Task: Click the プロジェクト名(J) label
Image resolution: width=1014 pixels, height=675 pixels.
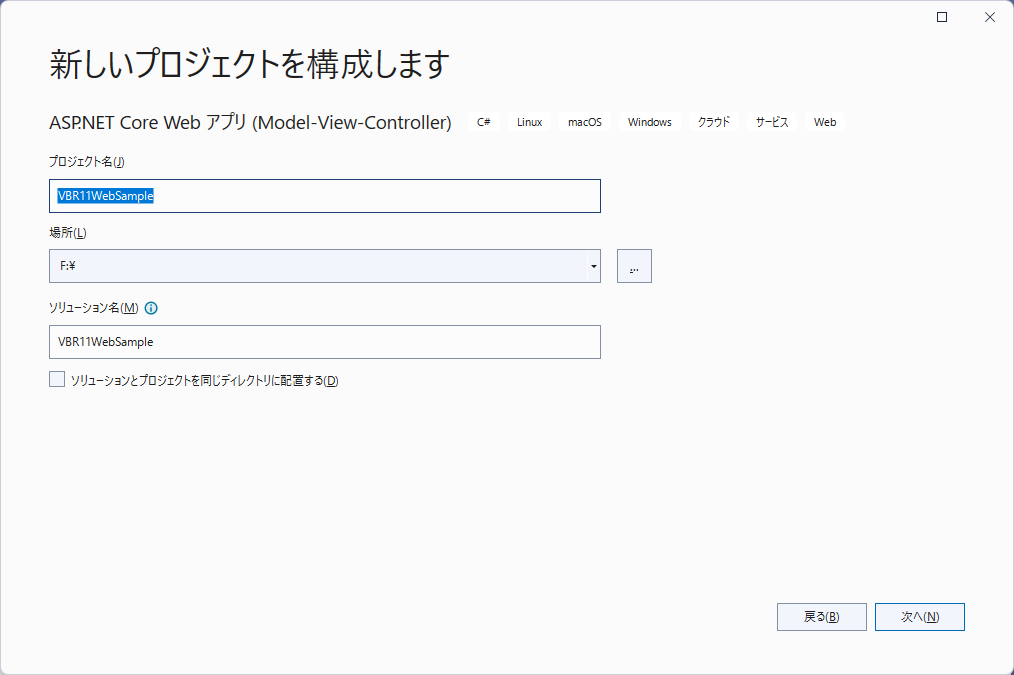Action: [x=87, y=162]
